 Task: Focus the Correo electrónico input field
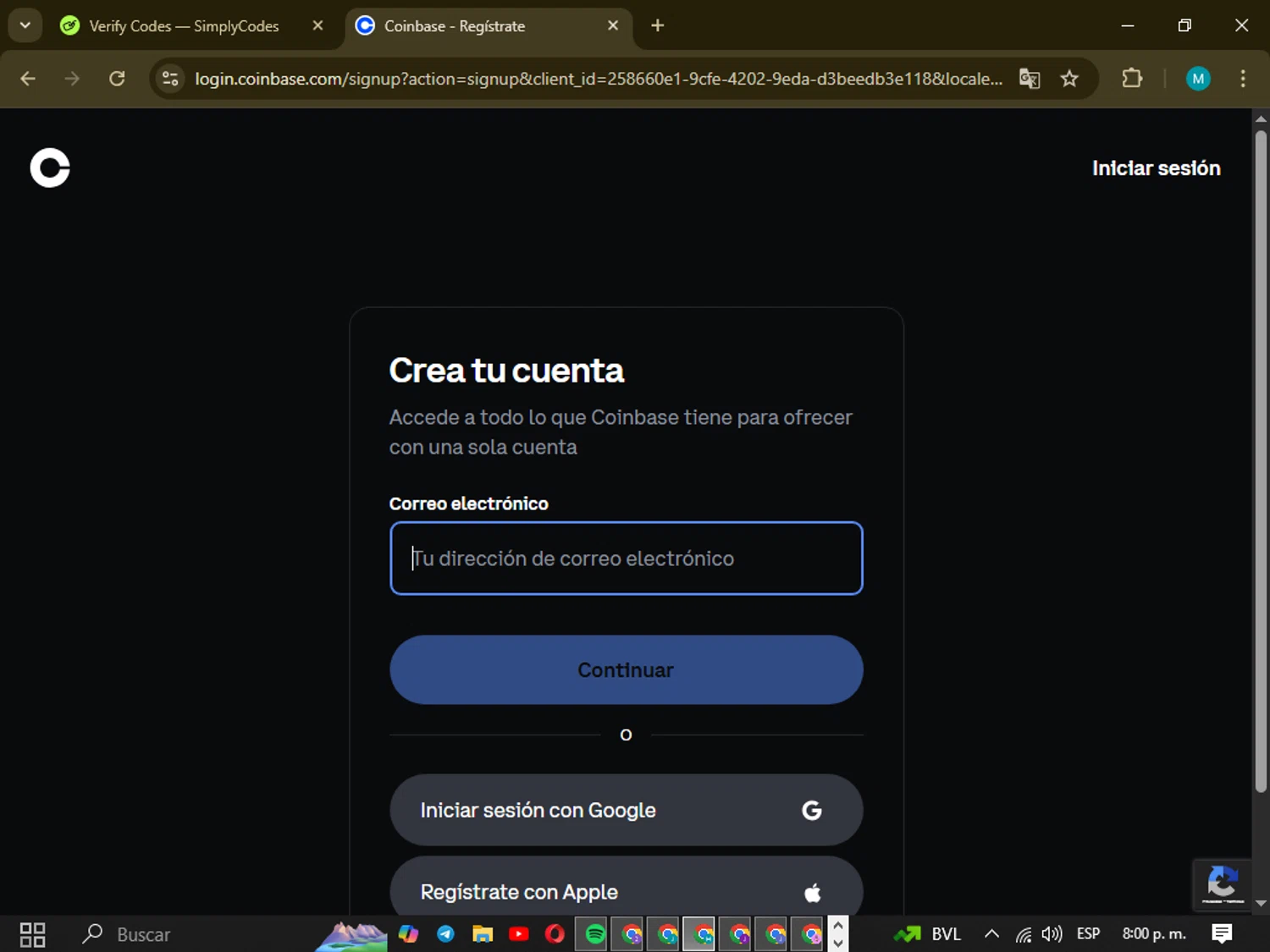tap(627, 559)
